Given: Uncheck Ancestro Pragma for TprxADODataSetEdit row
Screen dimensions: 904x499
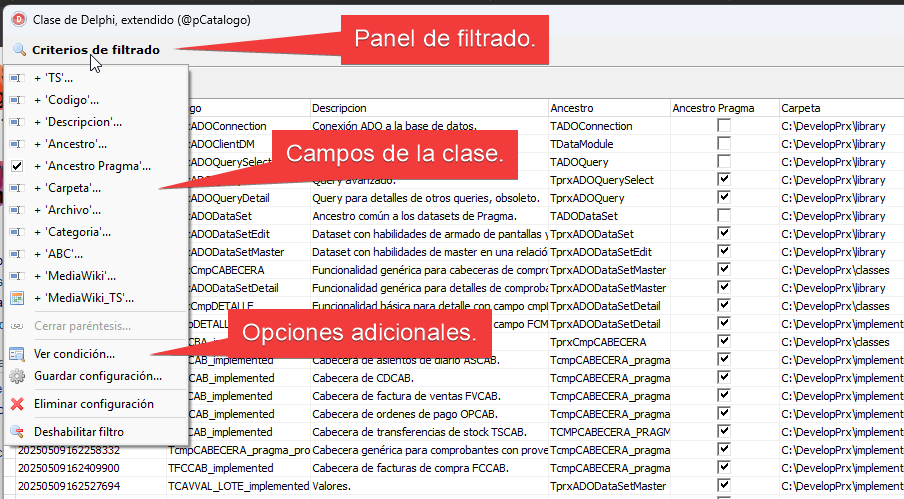Looking at the screenshot, I should coord(724,251).
